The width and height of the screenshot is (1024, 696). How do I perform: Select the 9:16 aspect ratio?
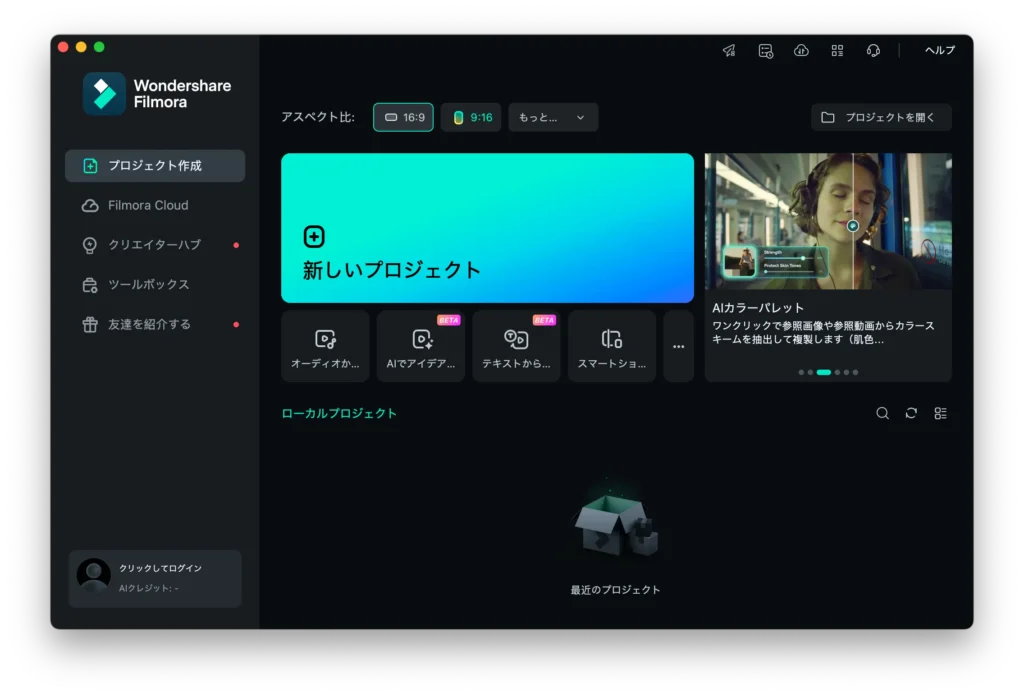coord(471,117)
